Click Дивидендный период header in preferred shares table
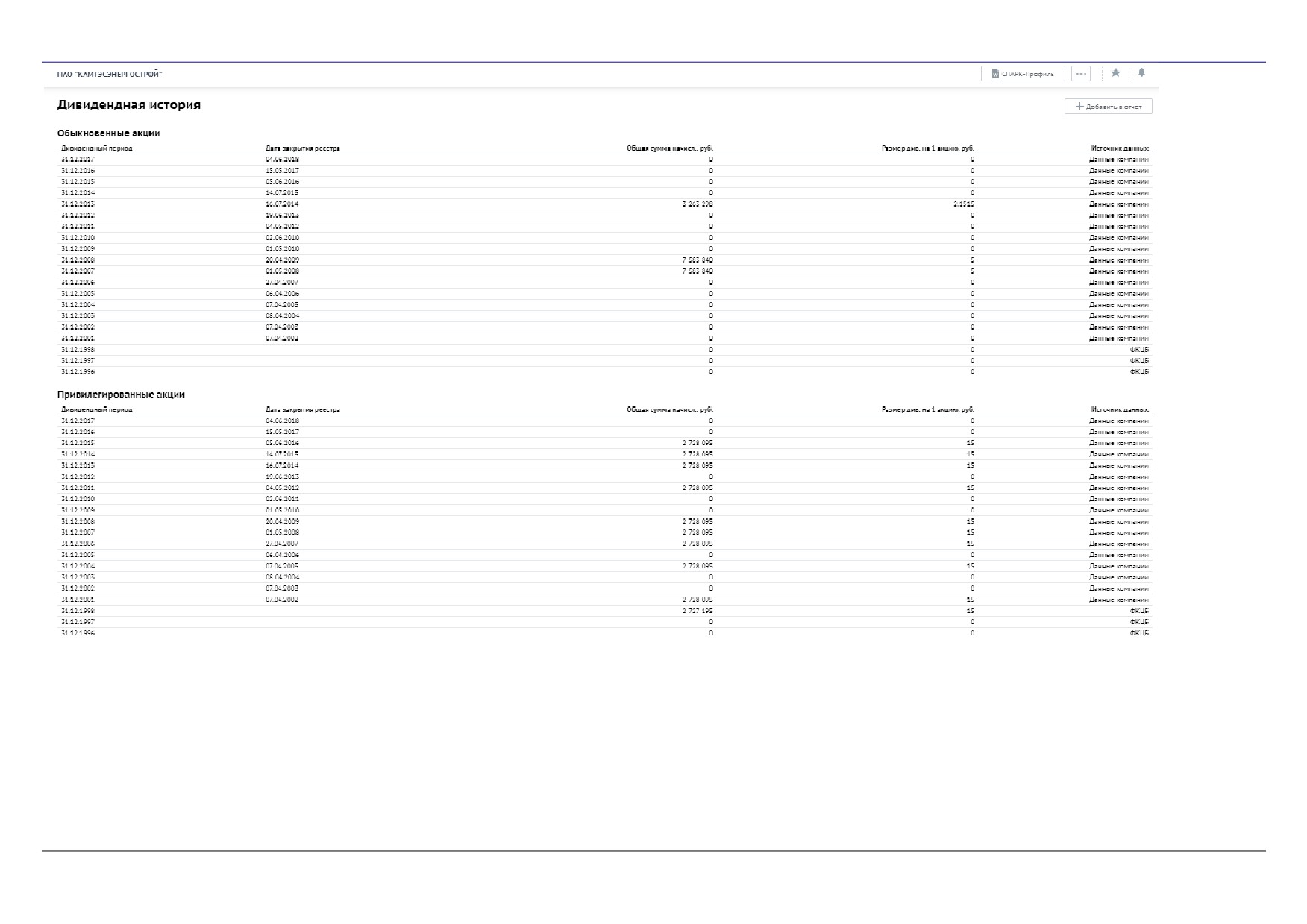The image size is (1307, 924). click(x=97, y=409)
